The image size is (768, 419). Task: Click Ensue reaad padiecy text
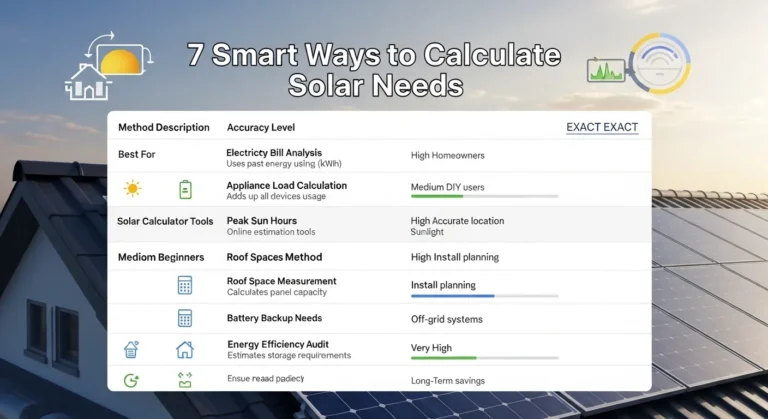[x=265, y=378]
